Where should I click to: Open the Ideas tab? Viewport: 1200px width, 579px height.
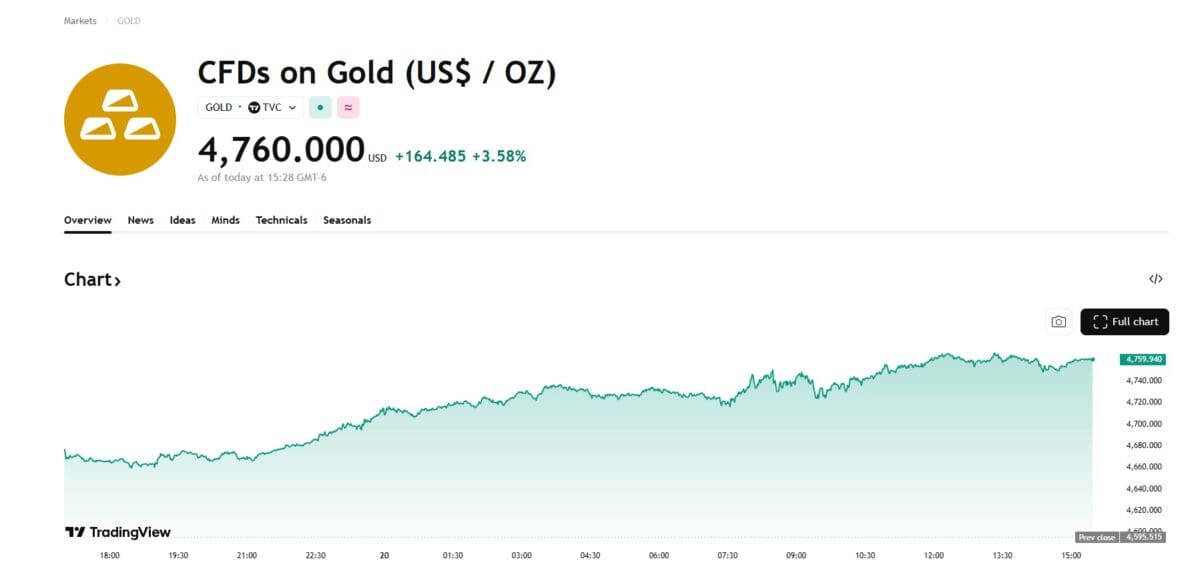183,220
